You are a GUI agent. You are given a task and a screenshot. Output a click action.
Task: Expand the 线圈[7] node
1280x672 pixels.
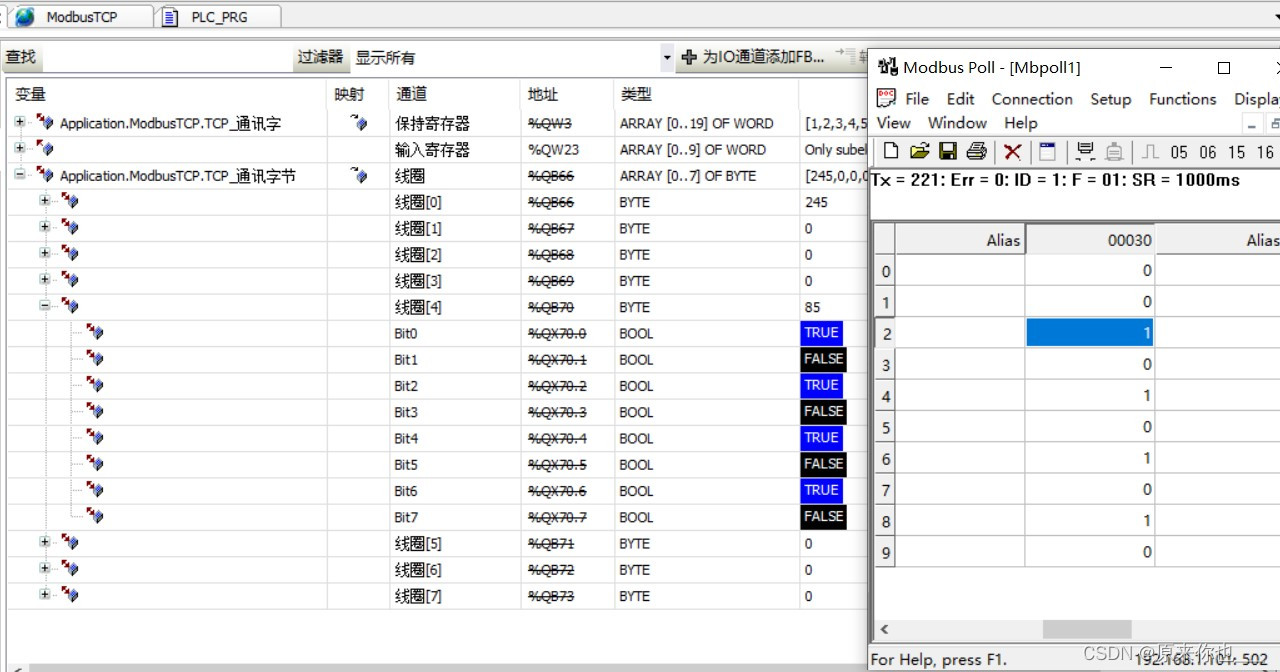pyautogui.click(x=45, y=594)
